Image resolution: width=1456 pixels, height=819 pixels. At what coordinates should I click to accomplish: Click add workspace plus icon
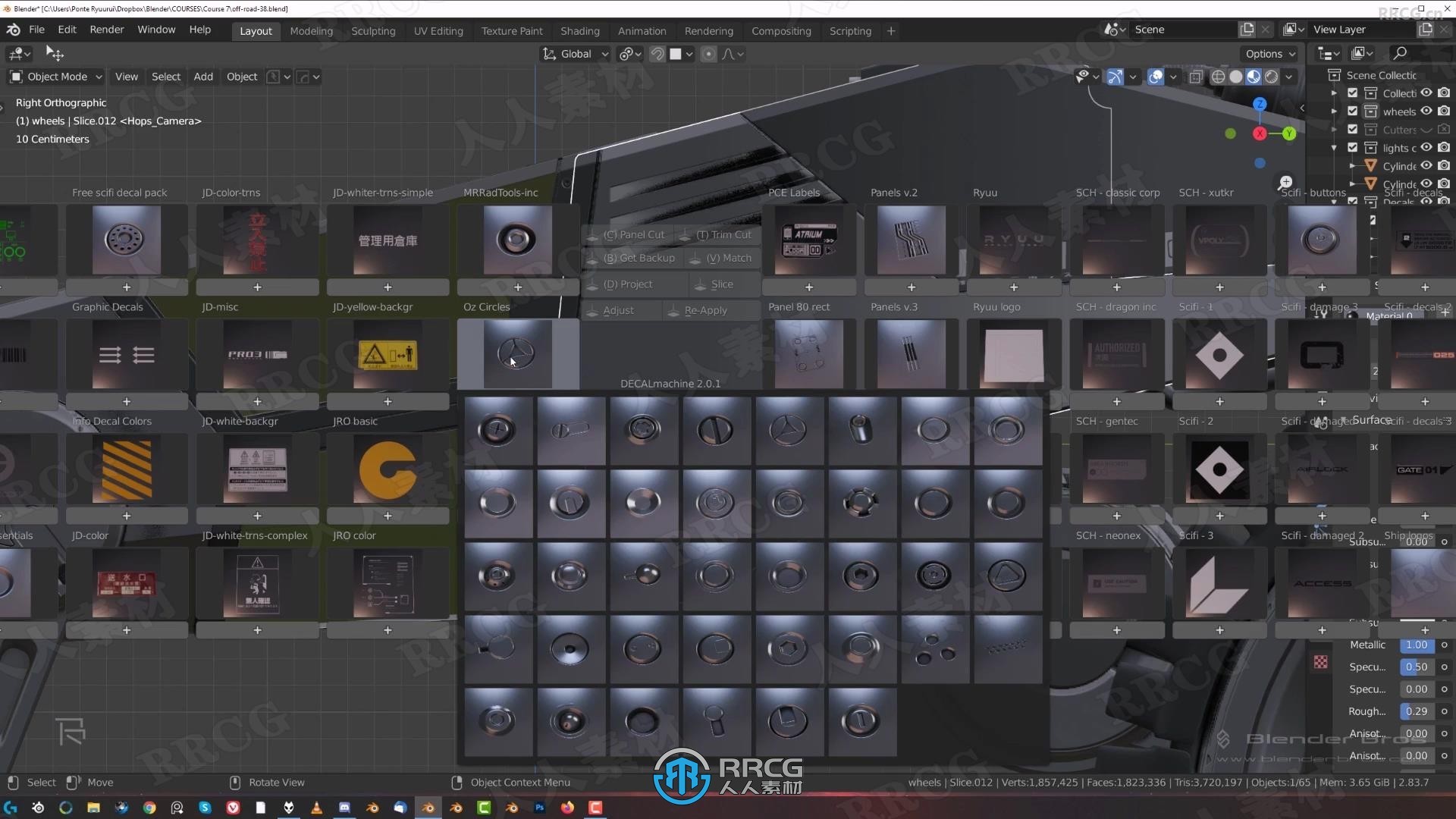pos(891,31)
